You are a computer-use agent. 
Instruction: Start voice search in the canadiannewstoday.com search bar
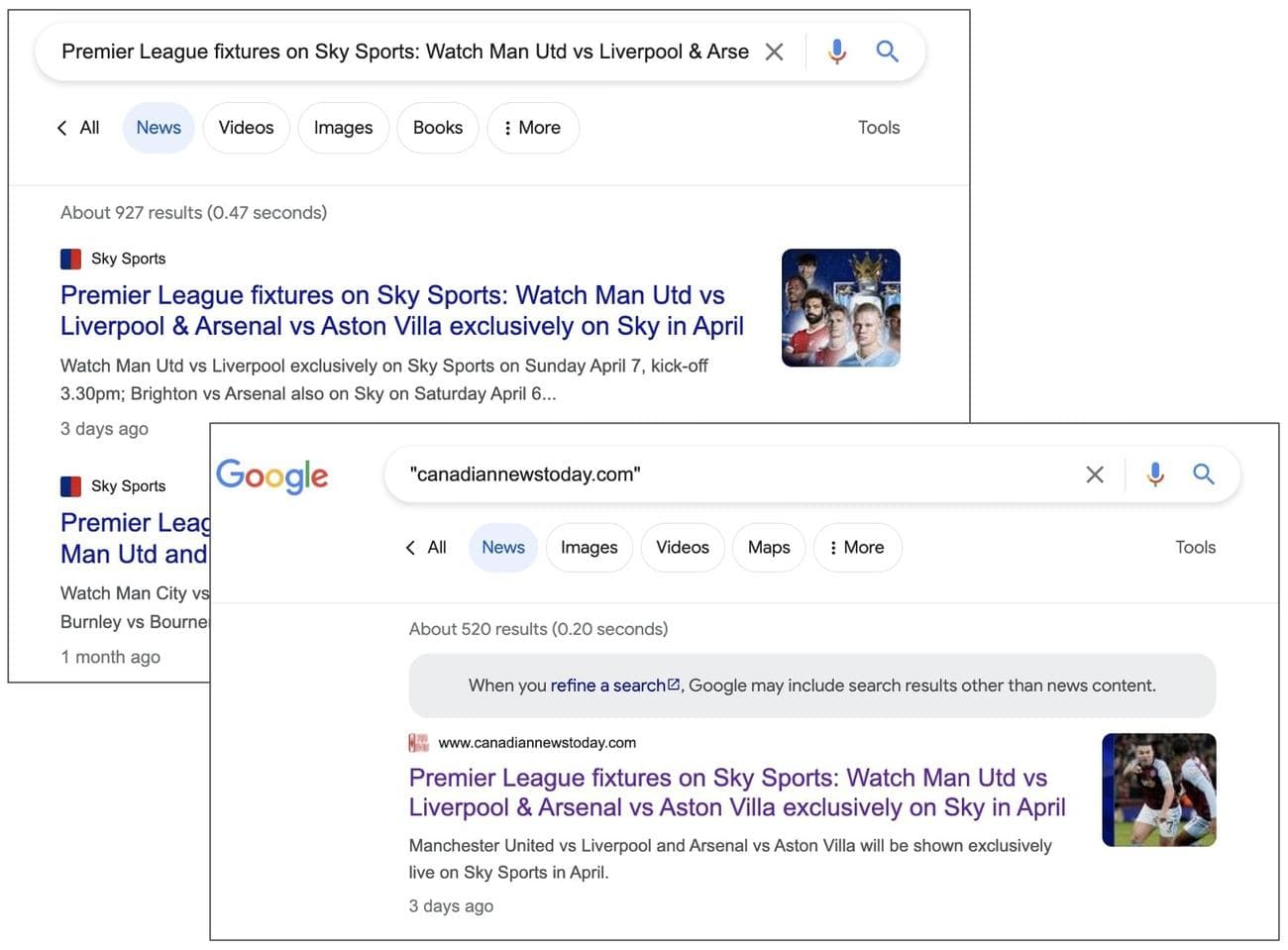pyautogui.click(x=1155, y=475)
